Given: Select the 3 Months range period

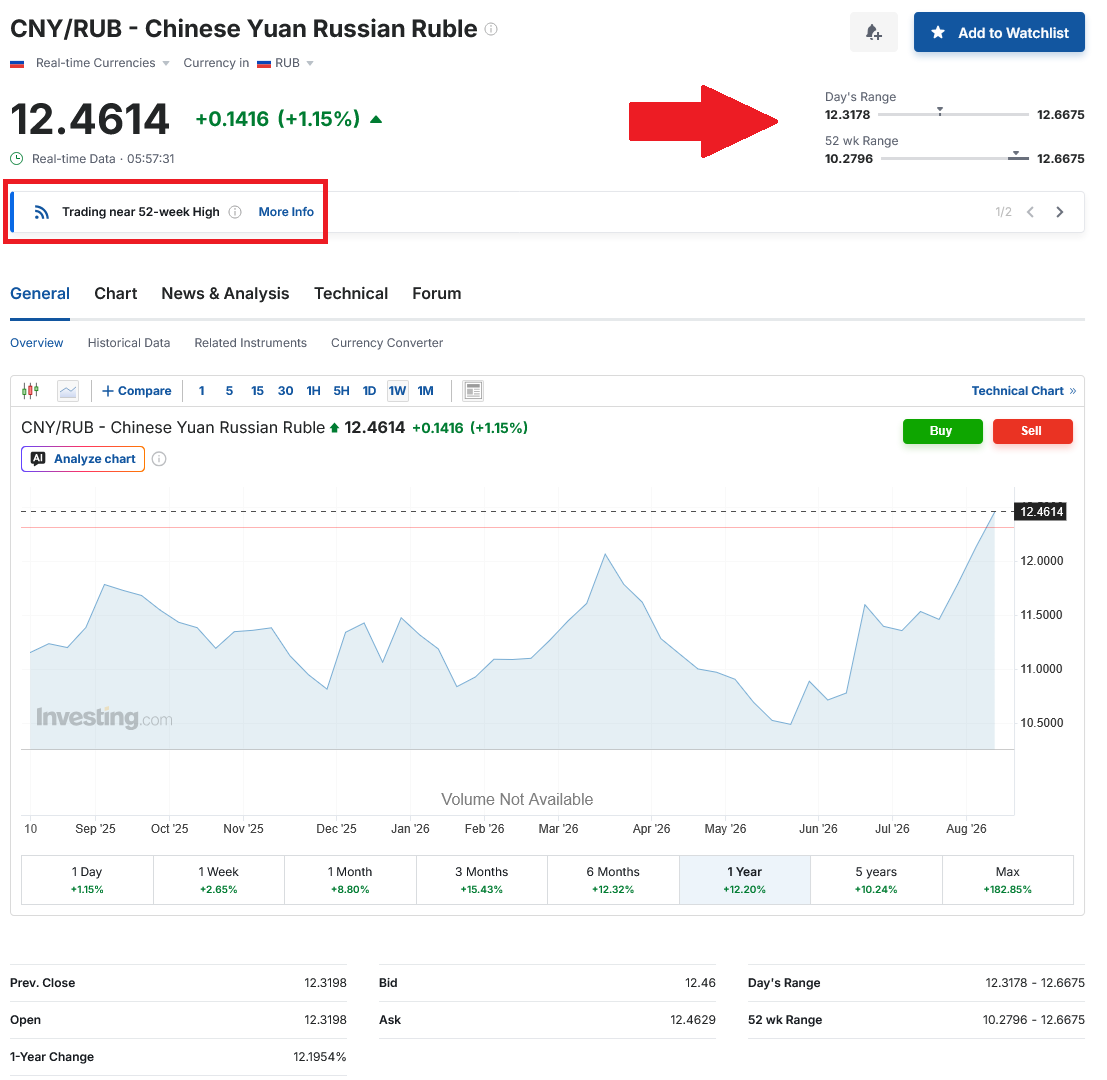Looking at the screenshot, I should click(x=481, y=880).
